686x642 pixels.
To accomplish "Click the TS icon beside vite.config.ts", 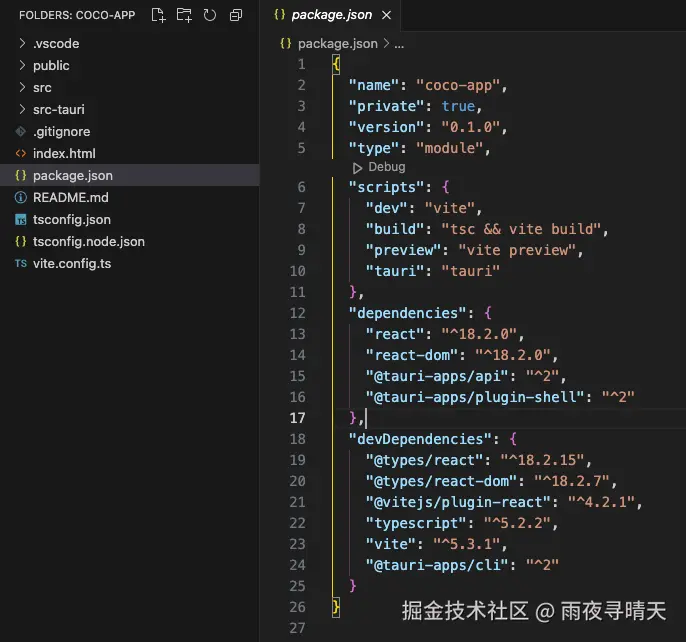I will tap(21, 263).
